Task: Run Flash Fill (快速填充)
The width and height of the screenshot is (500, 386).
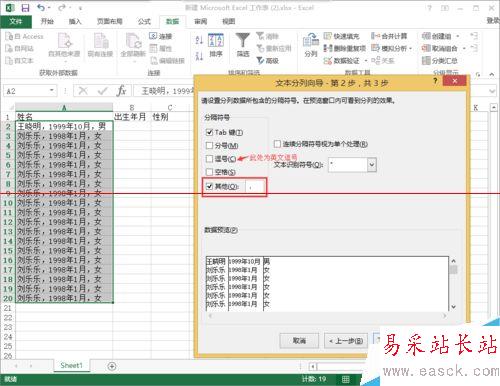Action: [342, 36]
